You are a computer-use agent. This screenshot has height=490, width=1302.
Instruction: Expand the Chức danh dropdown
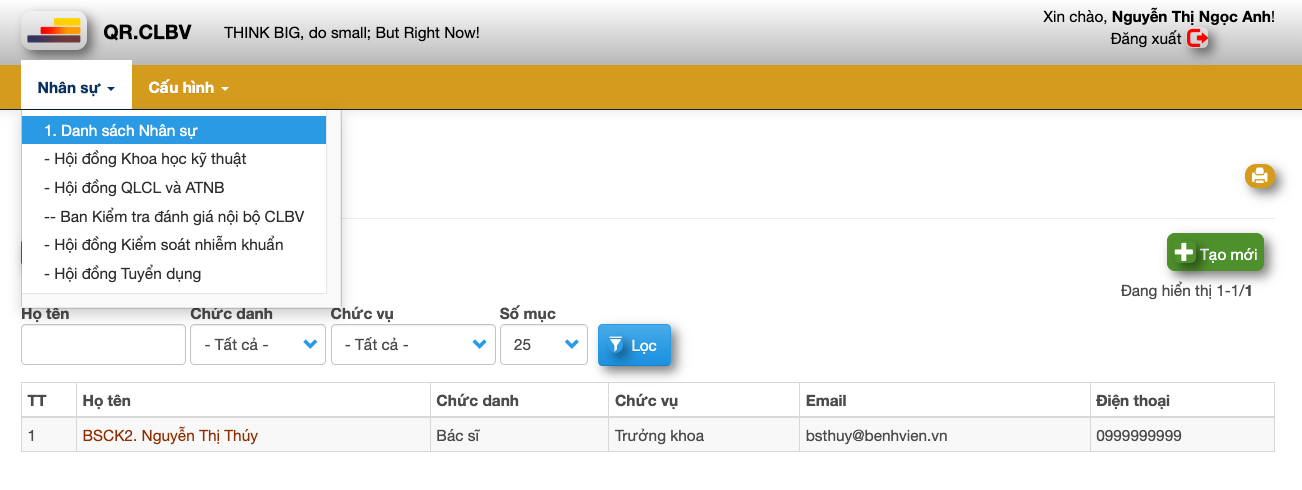pos(258,345)
